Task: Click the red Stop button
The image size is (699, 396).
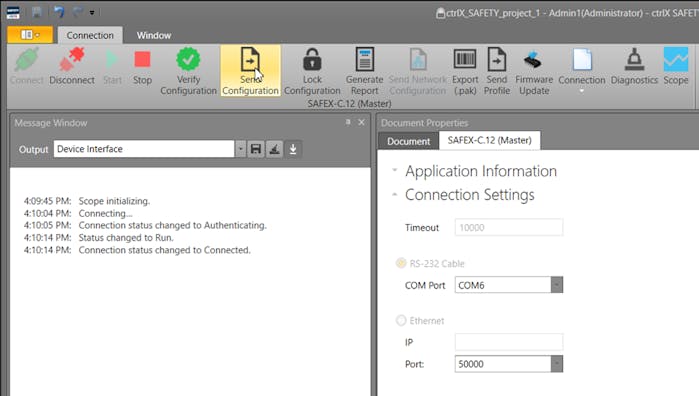Action: pyautogui.click(x=143, y=59)
